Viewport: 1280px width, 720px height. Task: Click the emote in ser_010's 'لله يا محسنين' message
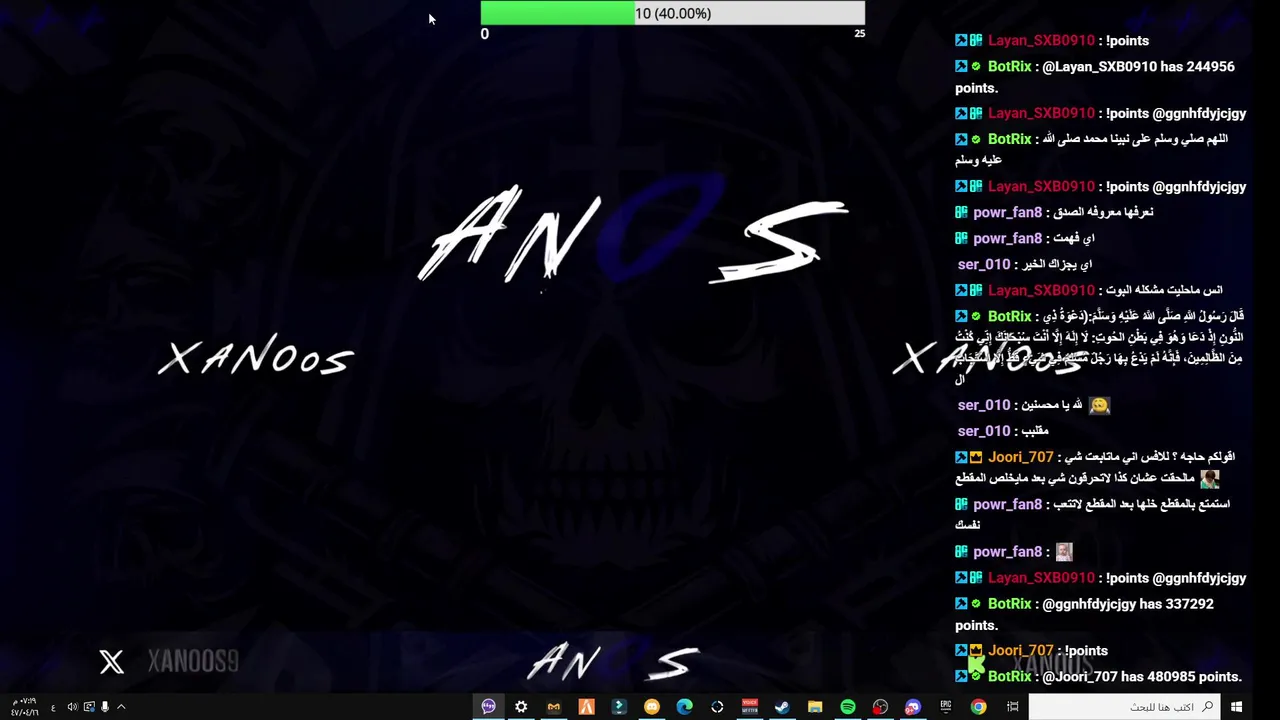[x=1100, y=405]
